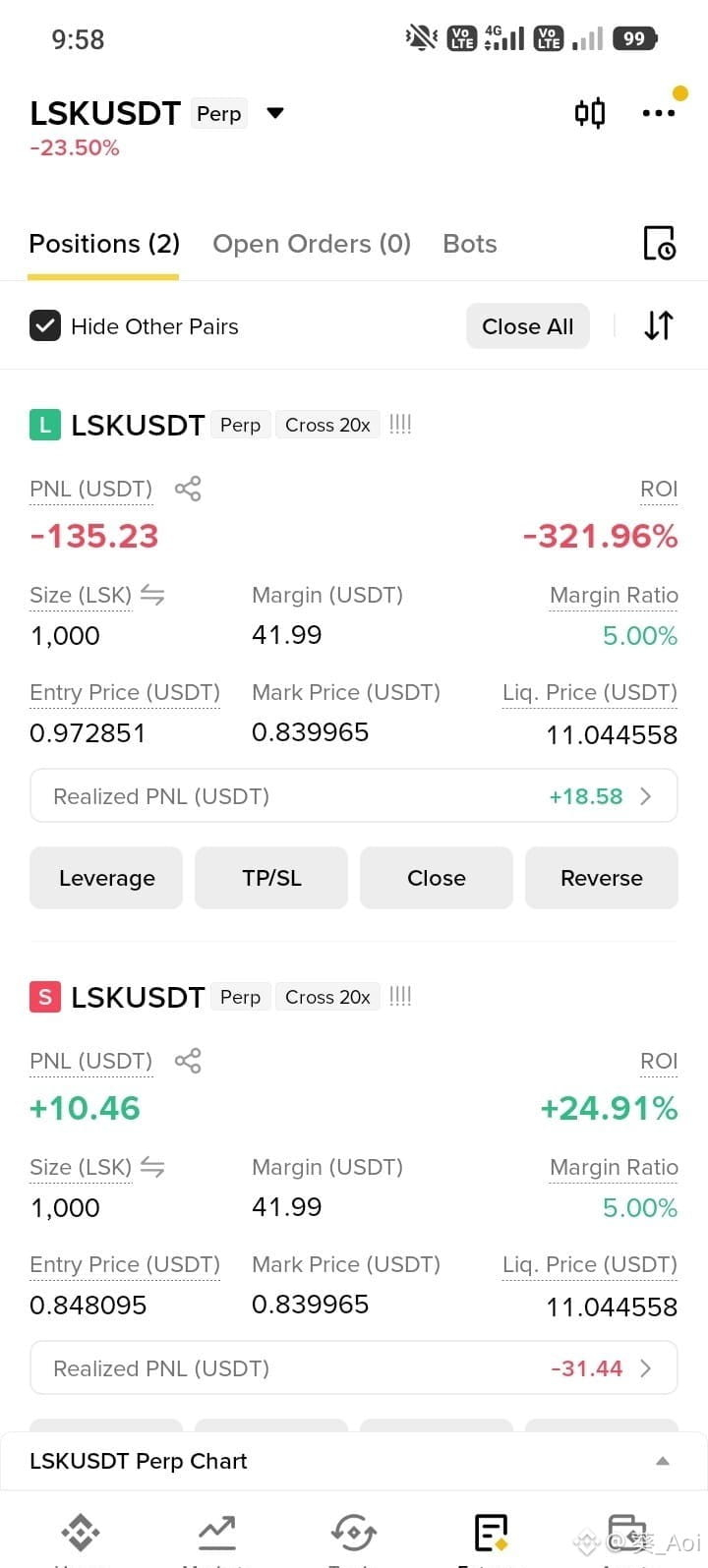Tap Cross 20x tag on short position
This screenshot has height=1568, width=708.
(x=327, y=997)
